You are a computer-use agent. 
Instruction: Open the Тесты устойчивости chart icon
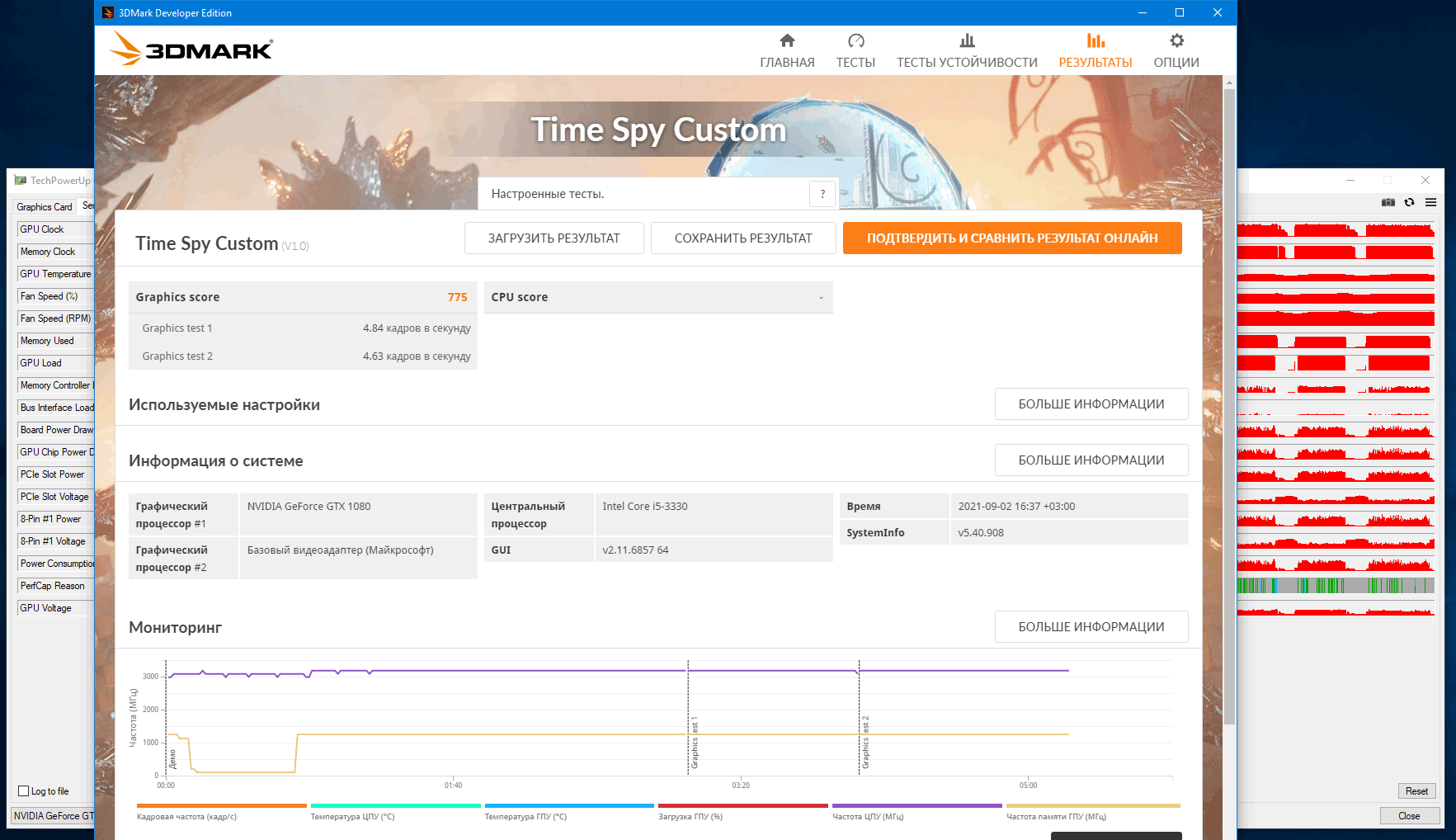point(967,40)
